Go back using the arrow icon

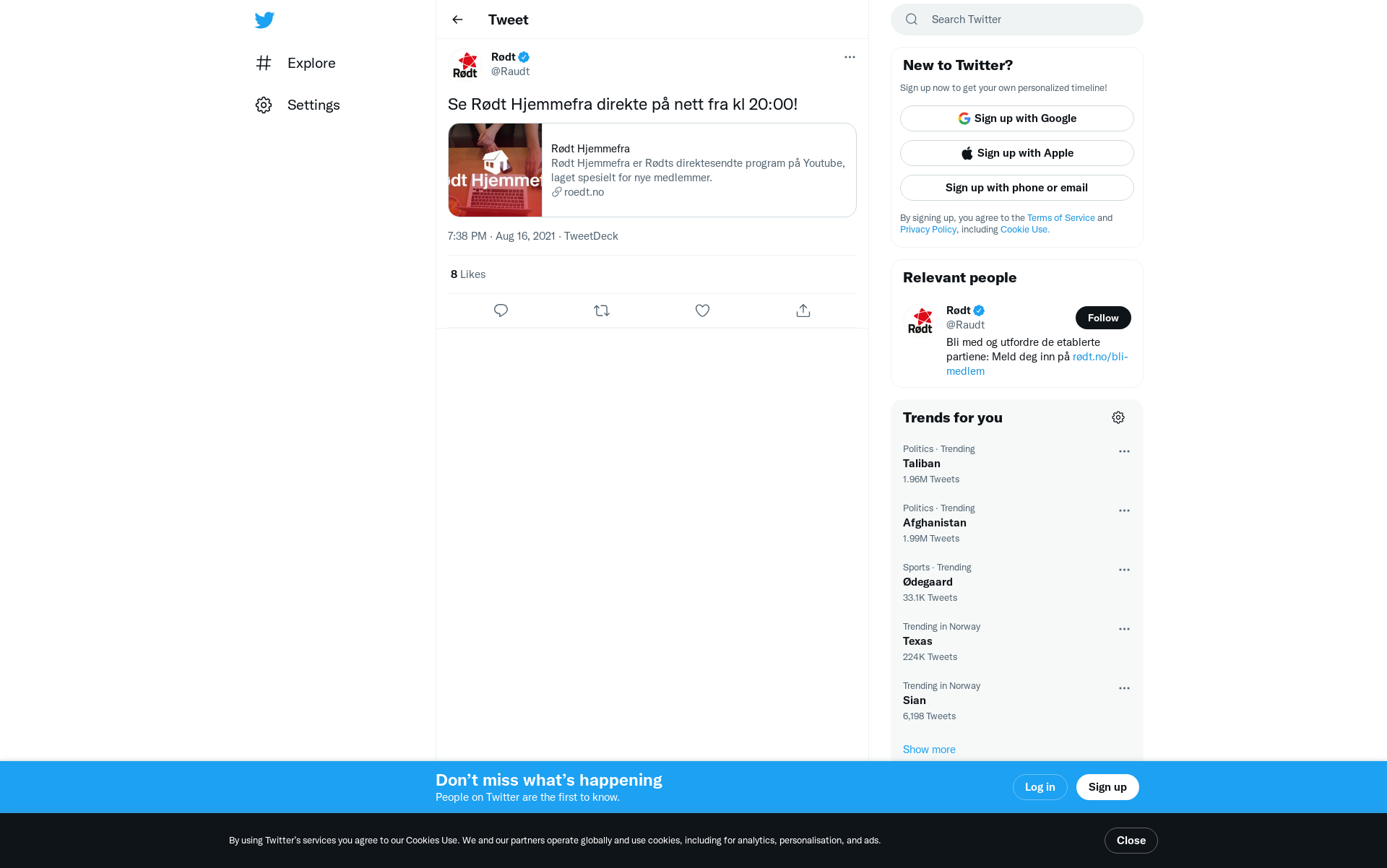(x=457, y=19)
